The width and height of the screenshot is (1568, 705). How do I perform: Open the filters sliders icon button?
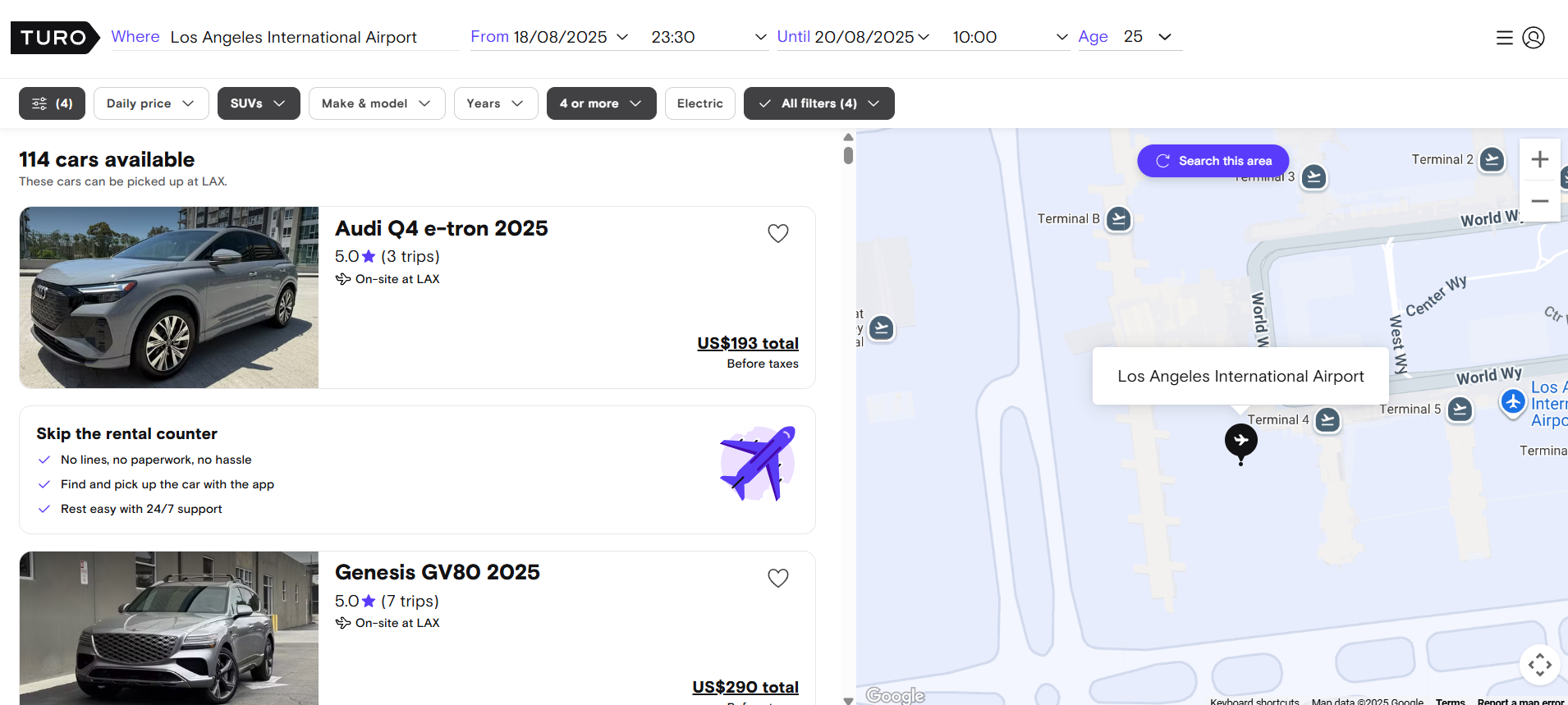point(52,103)
